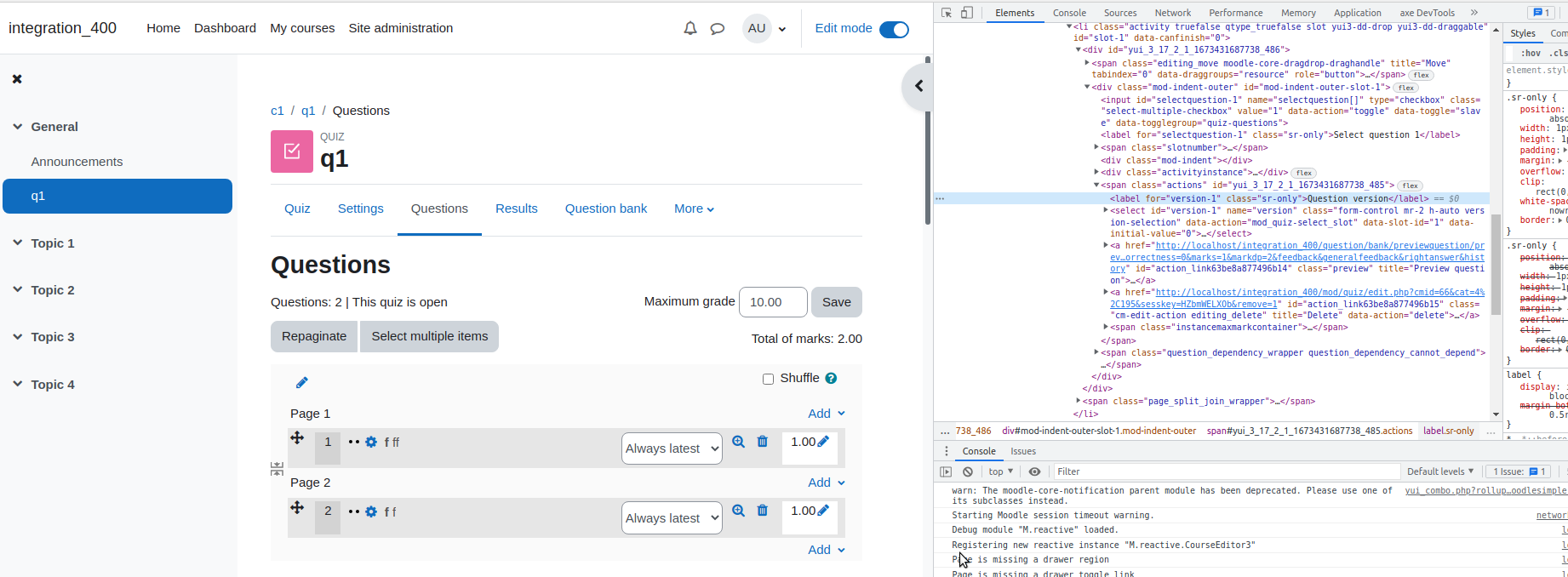1568x577 pixels.
Task: Click the move handle for question 2
Action: pyautogui.click(x=297, y=508)
